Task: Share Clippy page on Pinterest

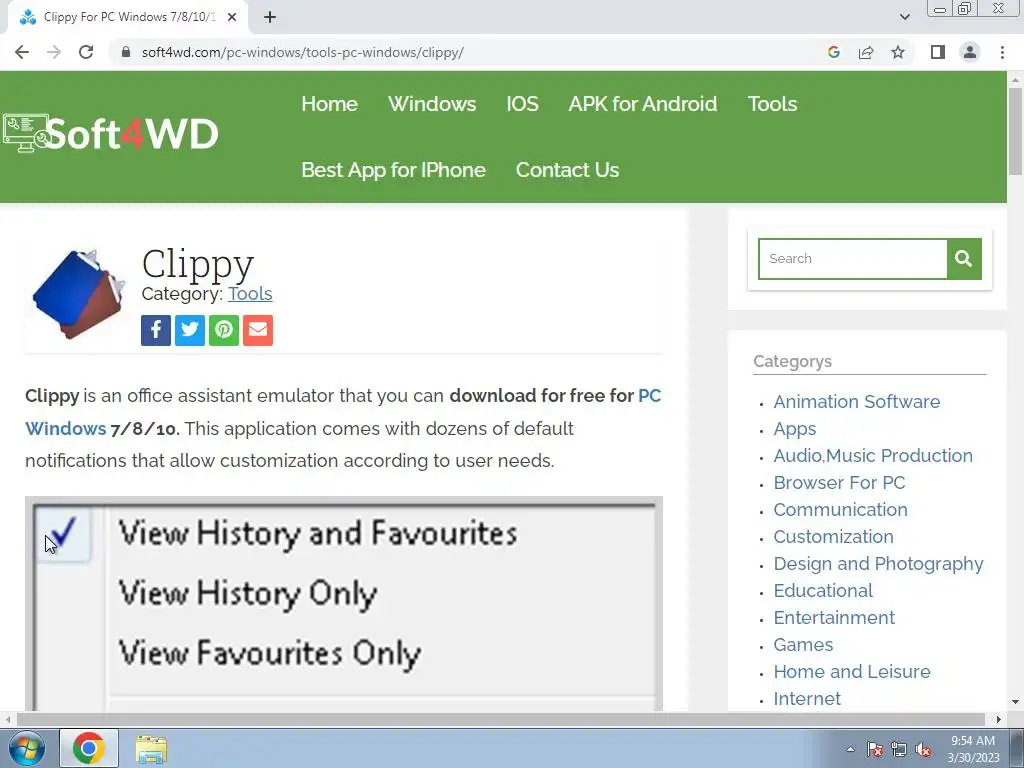Action: click(224, 330)
